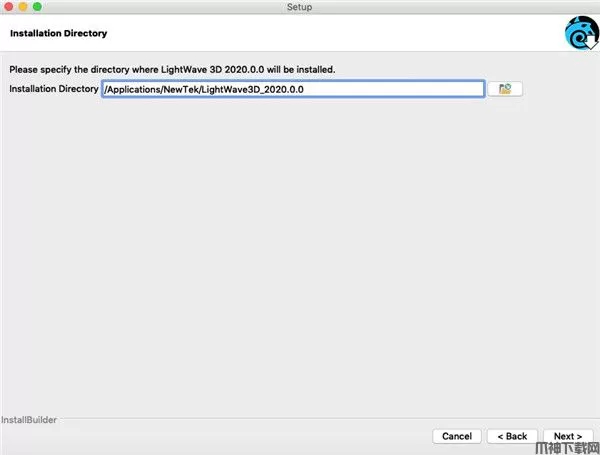Close the Setup window with red button
The image size is (600, 455).
point(8,7)
